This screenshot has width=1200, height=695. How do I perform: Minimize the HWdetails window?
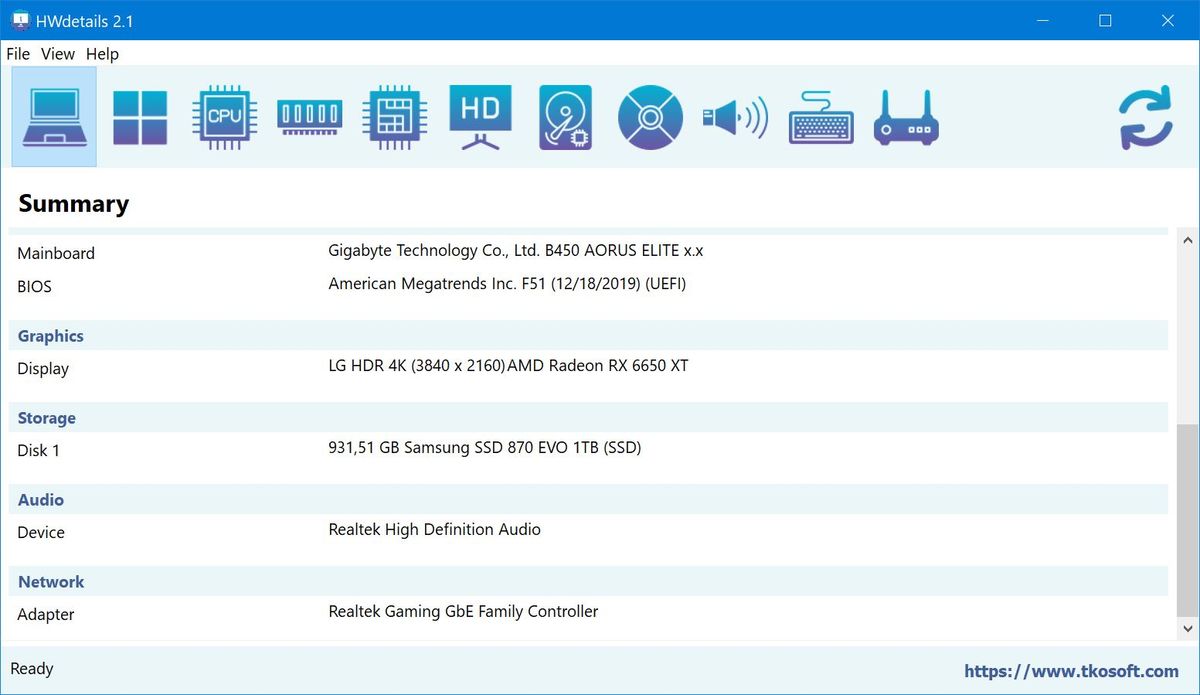pos(1044,20)
